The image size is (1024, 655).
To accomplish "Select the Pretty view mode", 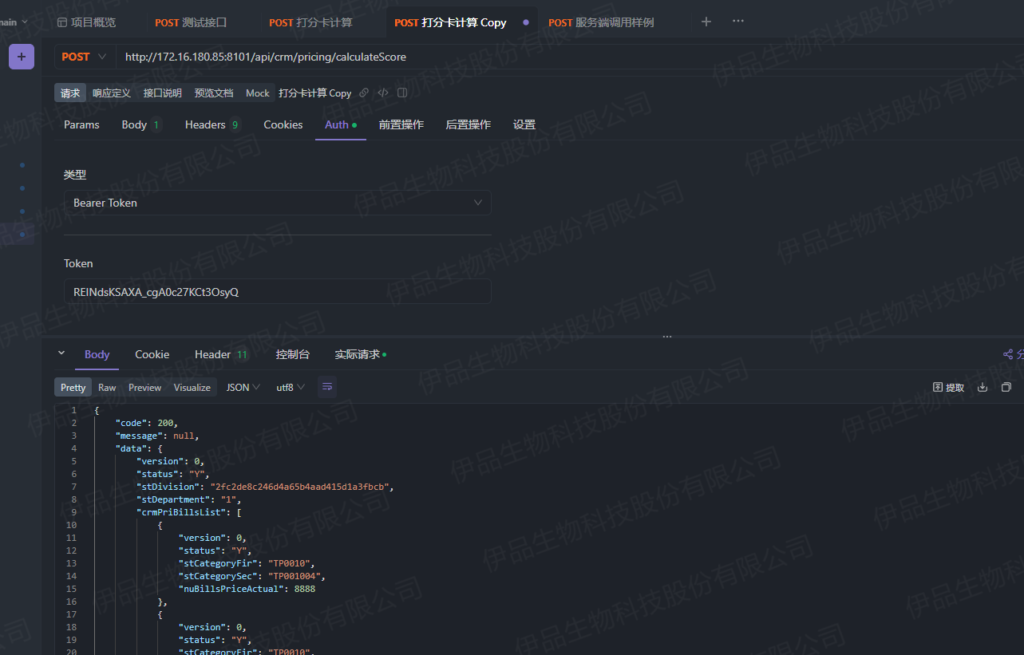I will tap(73, 387).
